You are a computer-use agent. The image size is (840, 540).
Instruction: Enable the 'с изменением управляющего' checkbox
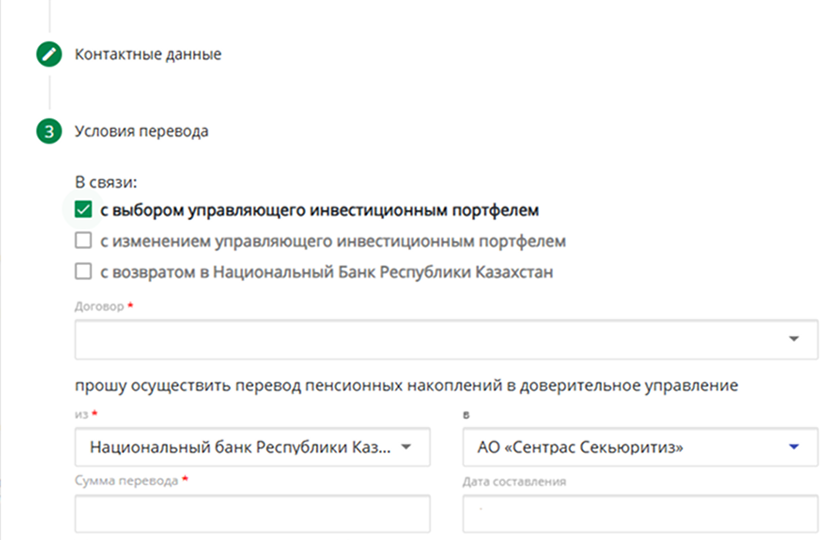(84, 241)
